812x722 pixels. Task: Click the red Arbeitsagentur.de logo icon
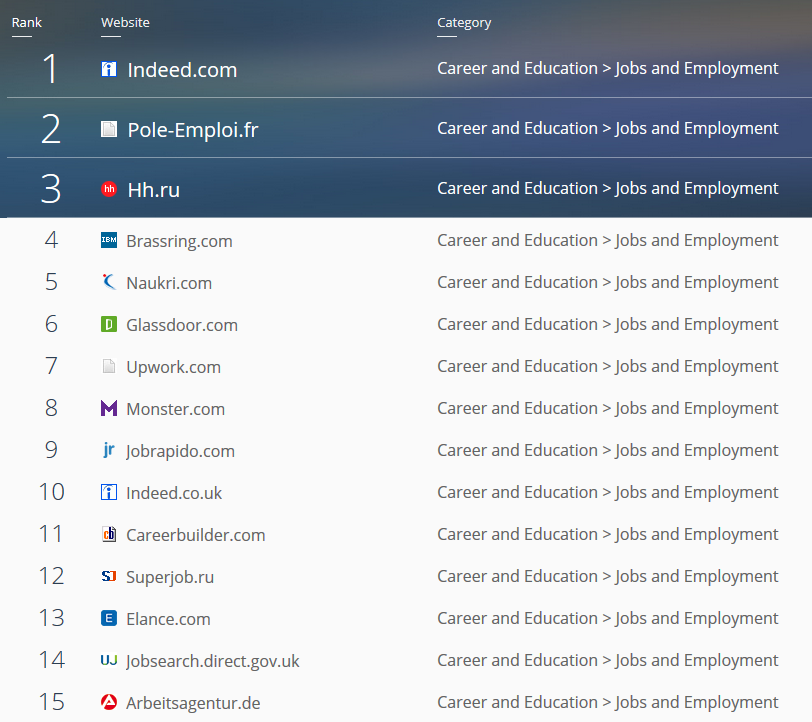point(109,702)
